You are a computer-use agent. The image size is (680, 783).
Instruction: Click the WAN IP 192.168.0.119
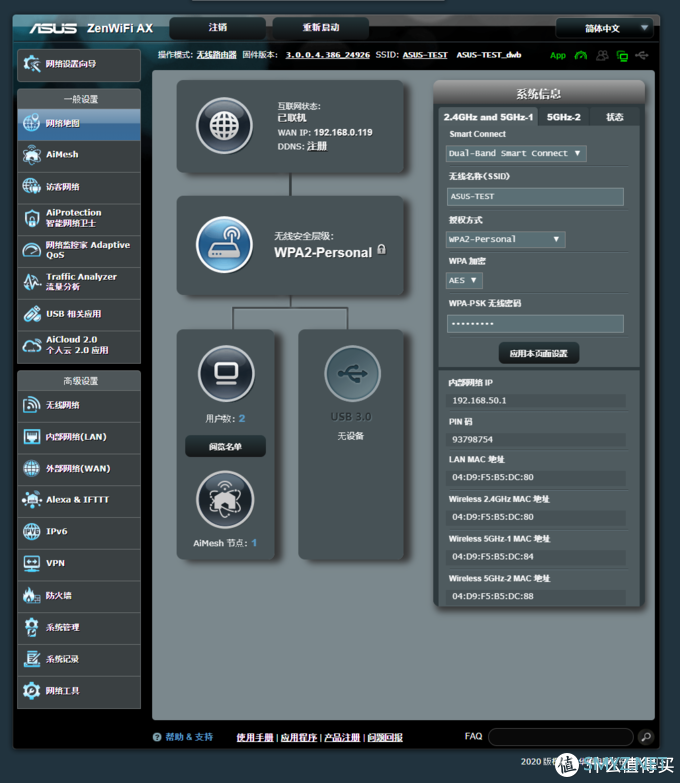[343, 132]
